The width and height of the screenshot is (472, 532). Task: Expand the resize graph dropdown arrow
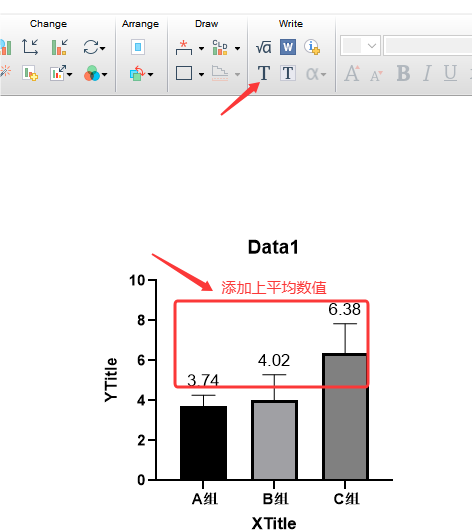(70, 74)
